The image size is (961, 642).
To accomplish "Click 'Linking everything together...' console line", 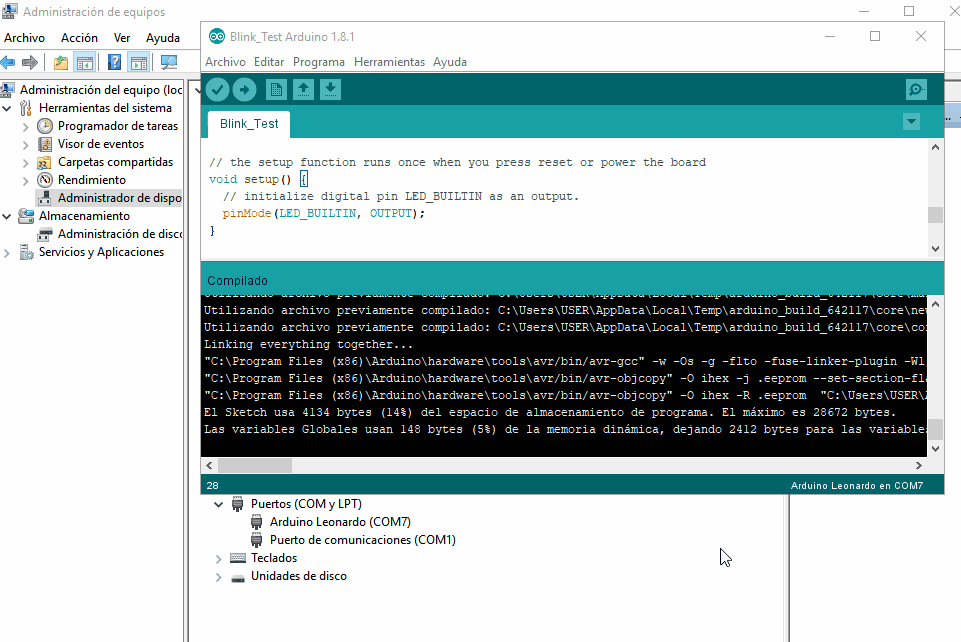I will (x=309, y=344).
